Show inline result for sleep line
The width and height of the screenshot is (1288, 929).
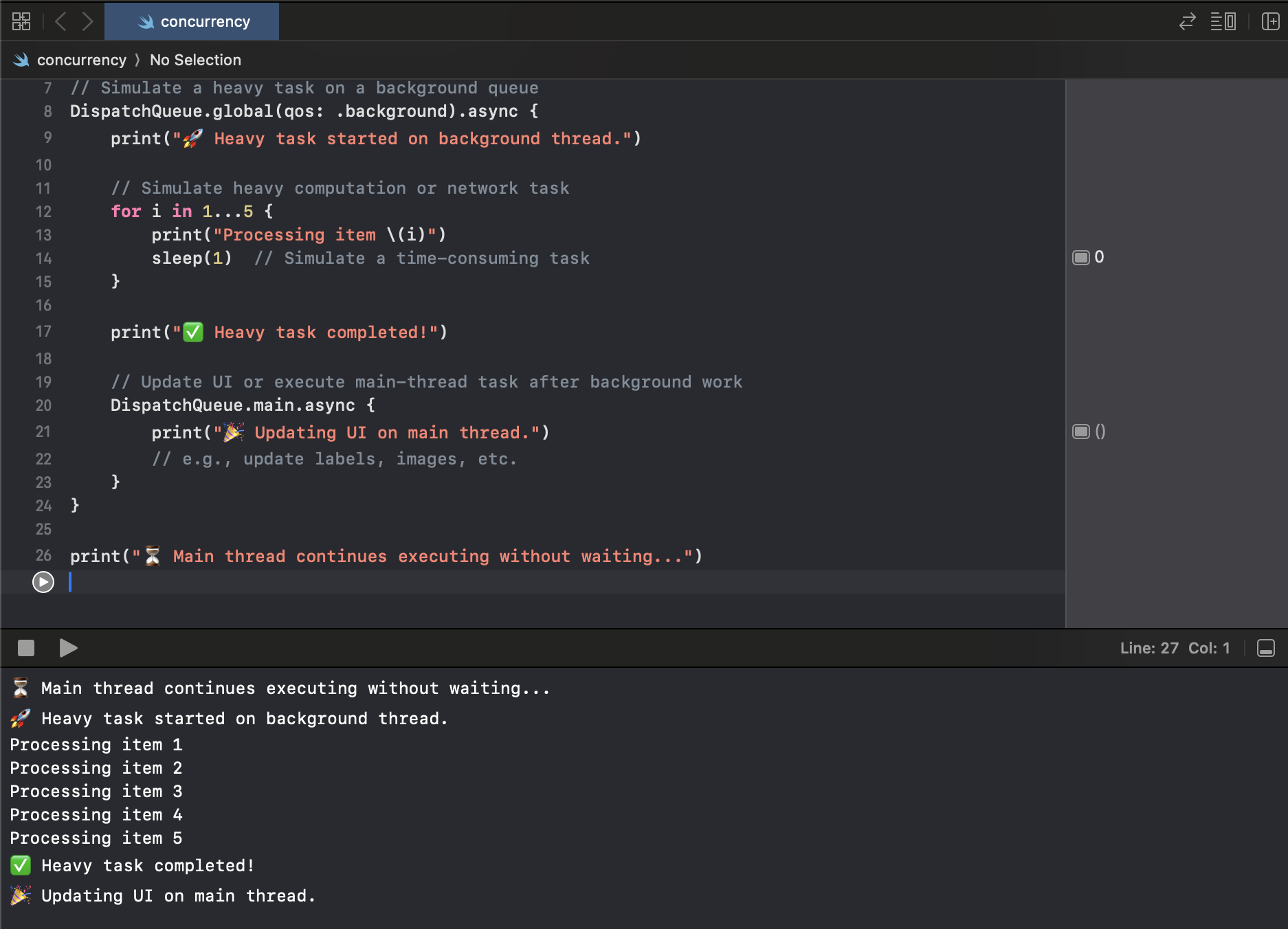1081,258
